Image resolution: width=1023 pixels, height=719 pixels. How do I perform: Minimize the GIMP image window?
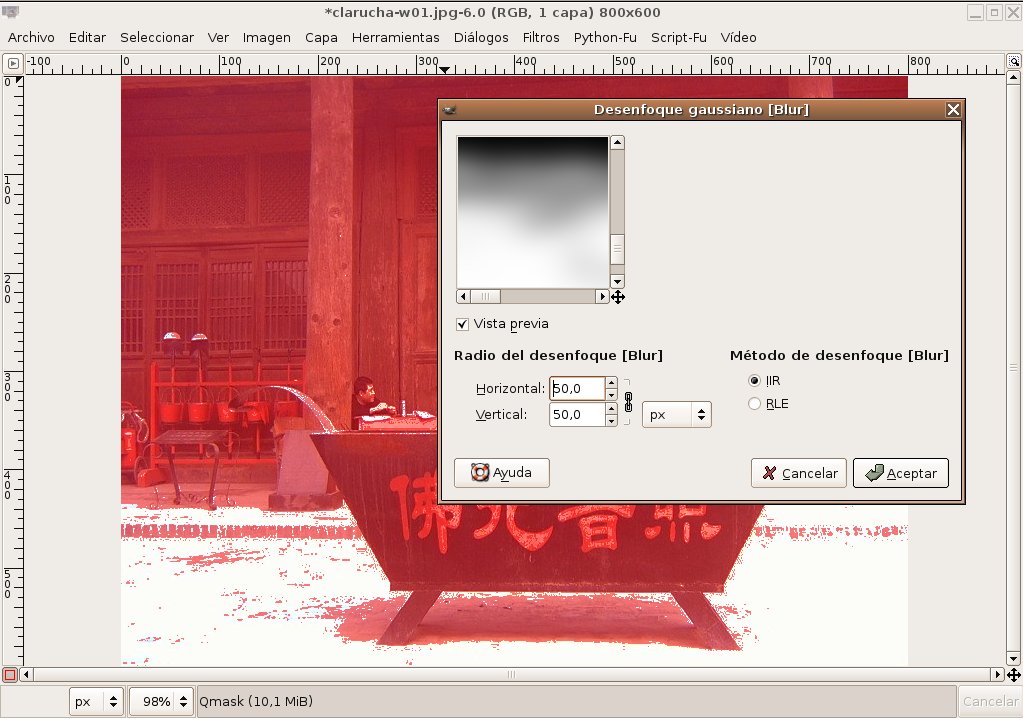pos(975,12)
